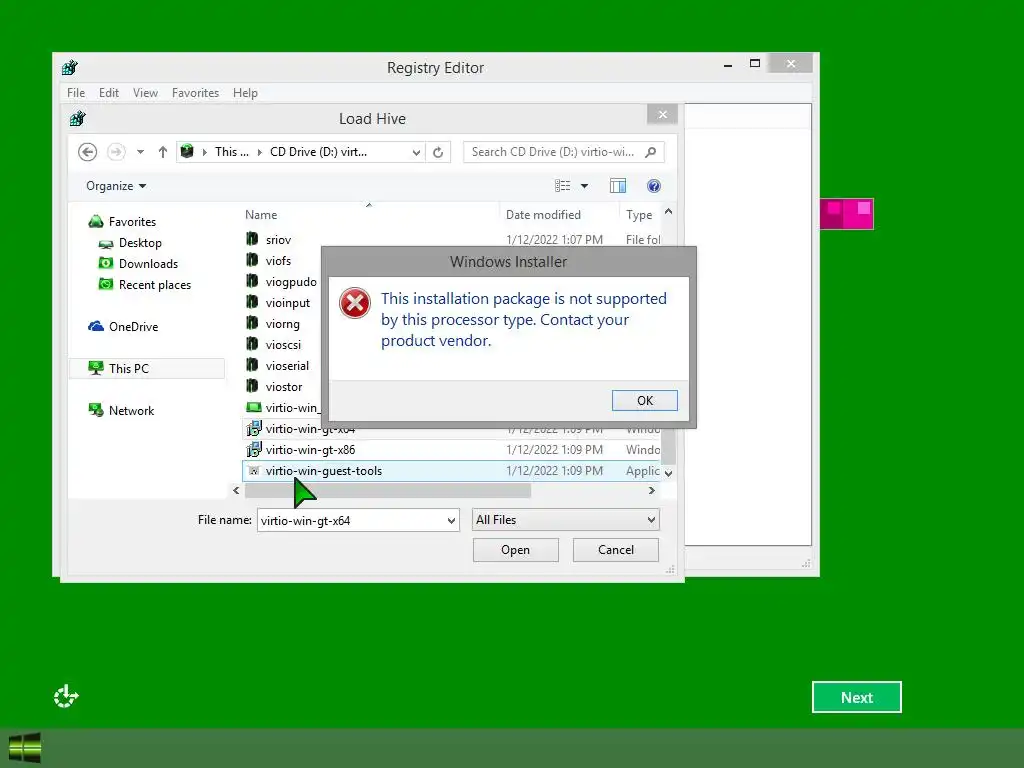Click the red error icon in Windows Installer
1024x768 pixels.
tap(355, 303)
